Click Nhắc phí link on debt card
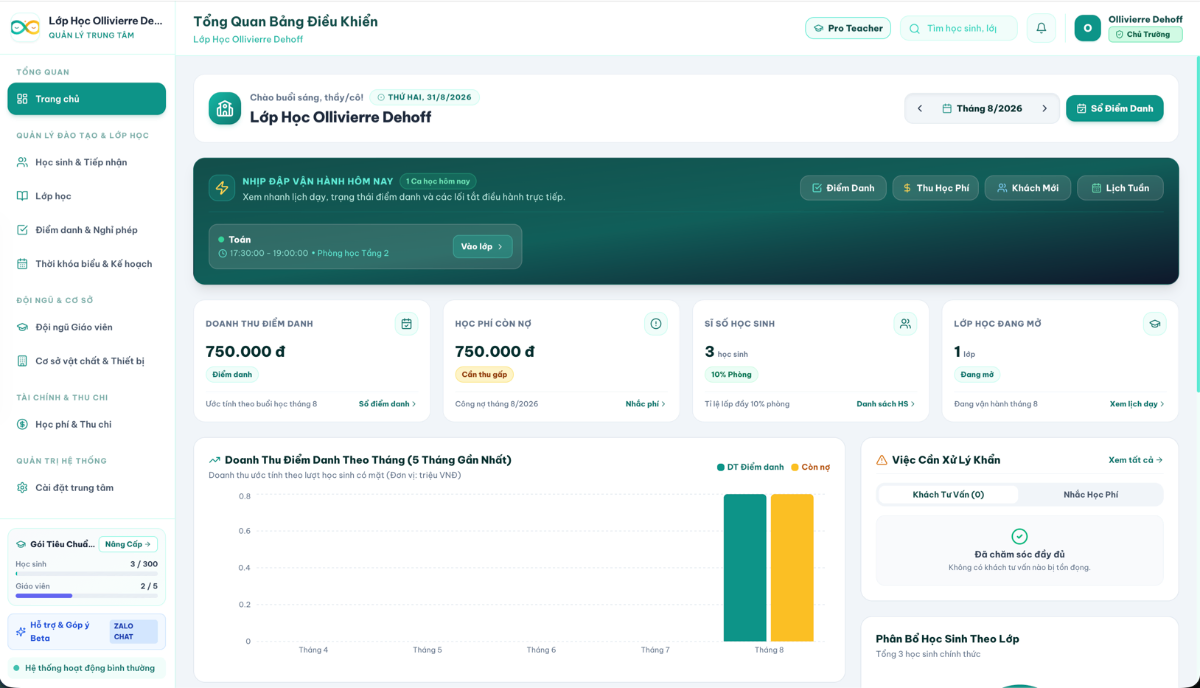Viewport: 1200px width, 688px height. pos(646,404)
